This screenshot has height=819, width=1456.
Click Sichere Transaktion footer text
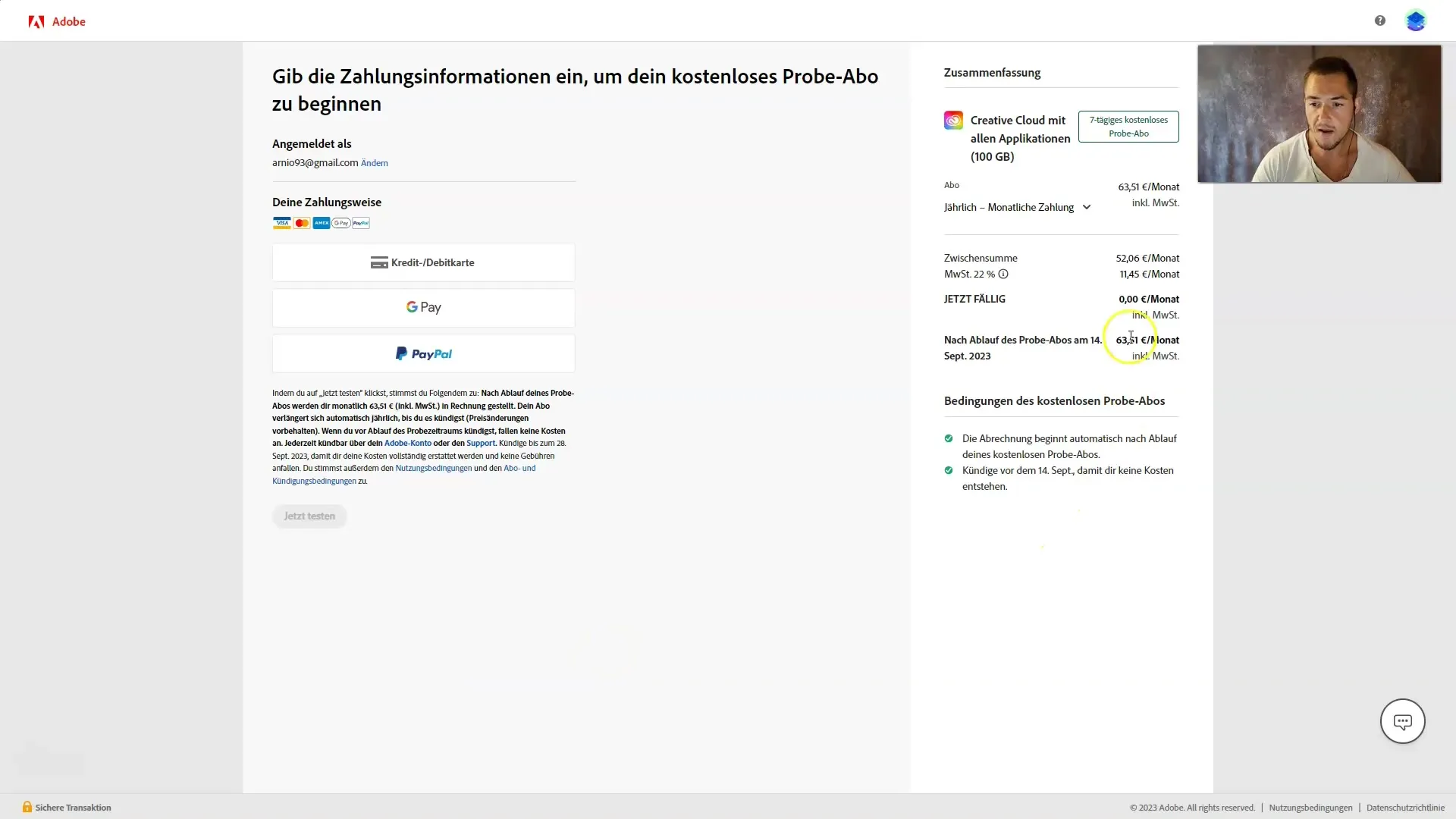(x=73, y=808)
